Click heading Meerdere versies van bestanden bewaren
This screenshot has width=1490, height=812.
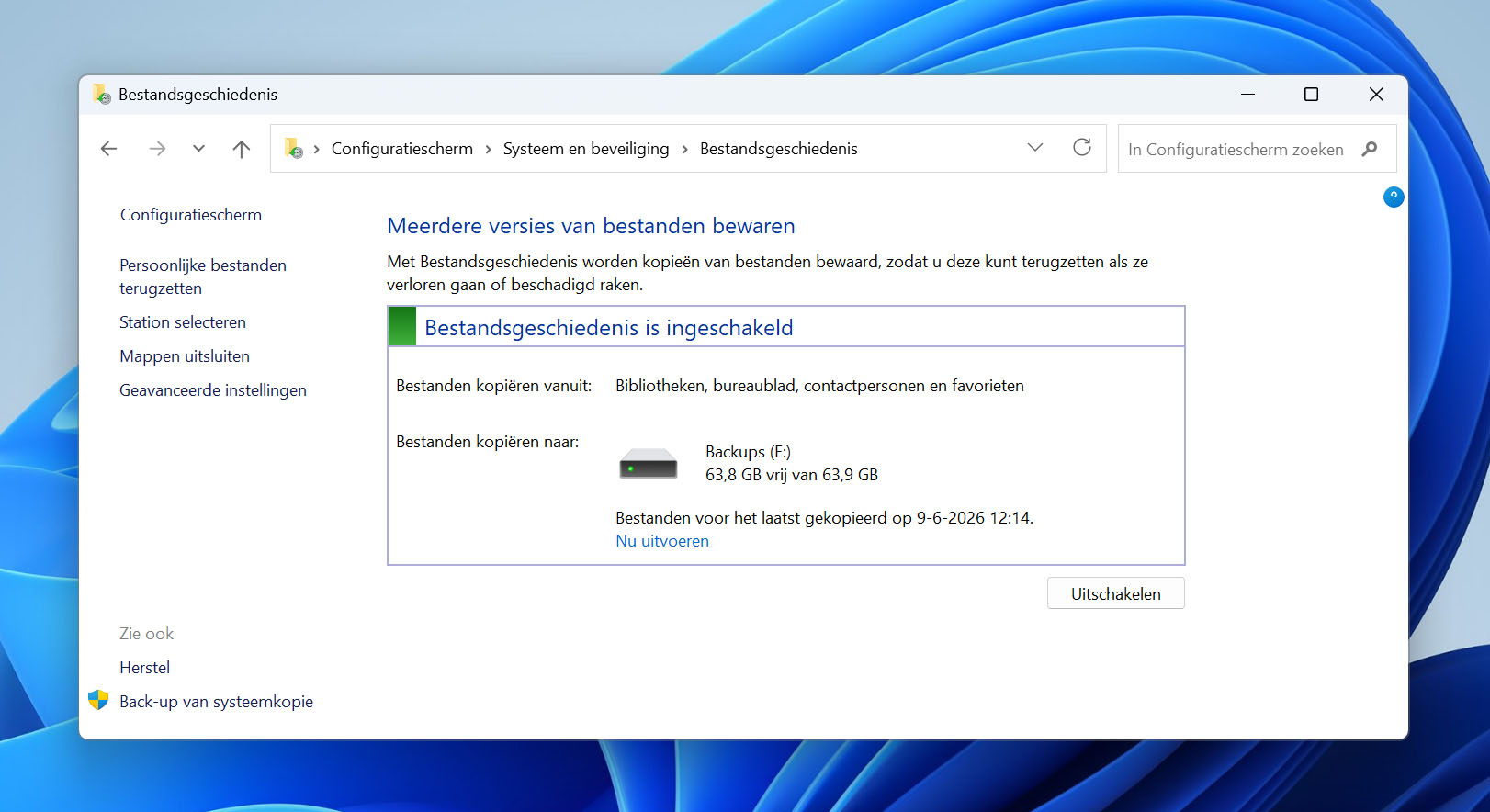591,226
